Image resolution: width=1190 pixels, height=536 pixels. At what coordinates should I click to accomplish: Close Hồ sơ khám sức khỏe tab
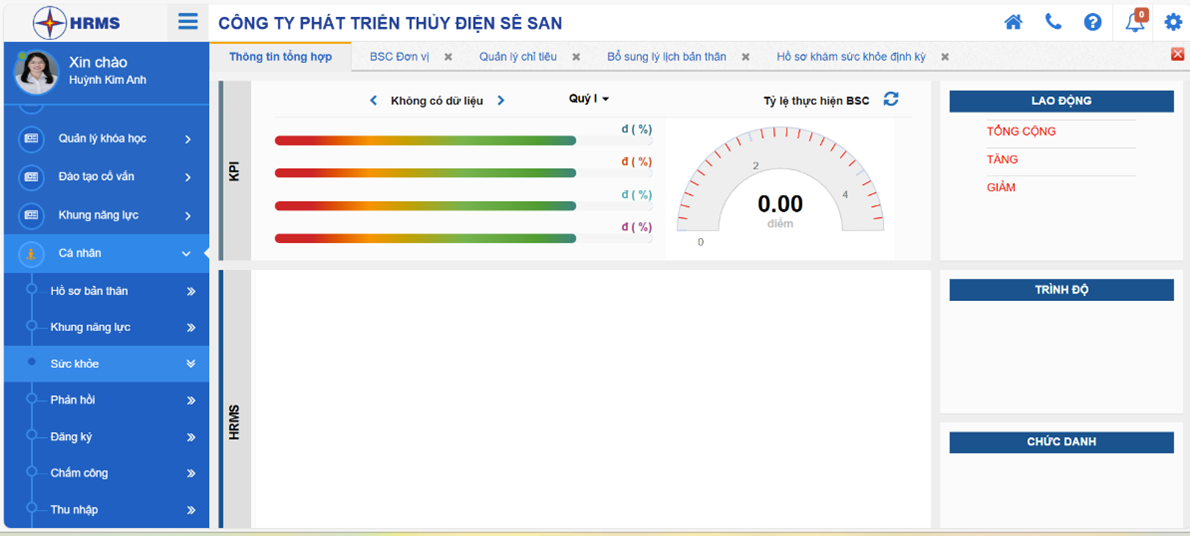tap(945, 57)
